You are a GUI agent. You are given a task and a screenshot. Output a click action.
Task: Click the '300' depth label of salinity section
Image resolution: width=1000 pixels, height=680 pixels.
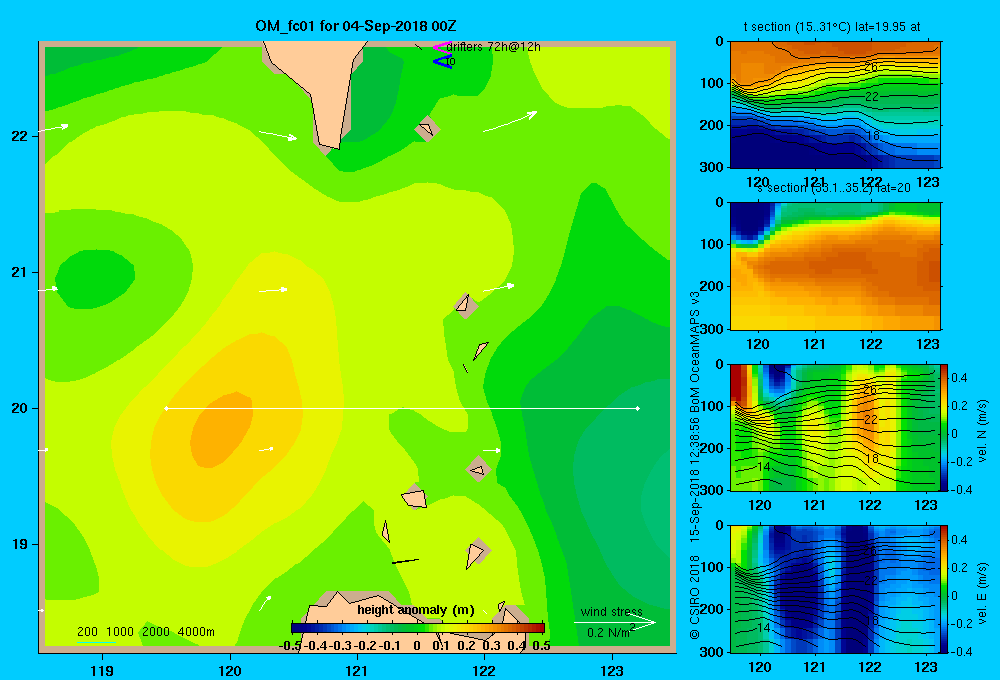712,329
